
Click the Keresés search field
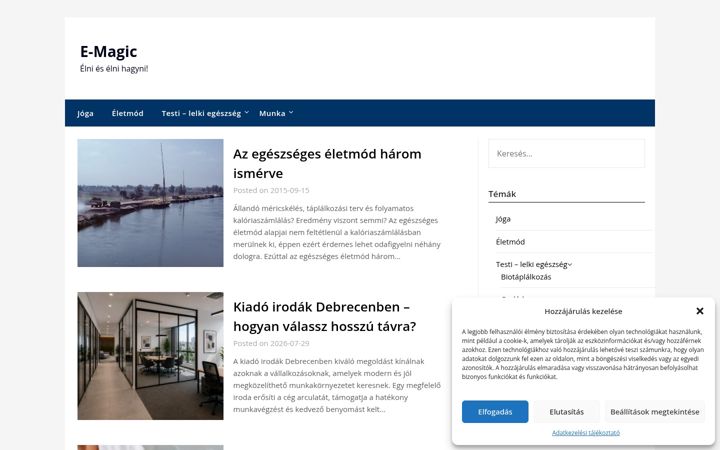tap(566, 153)
